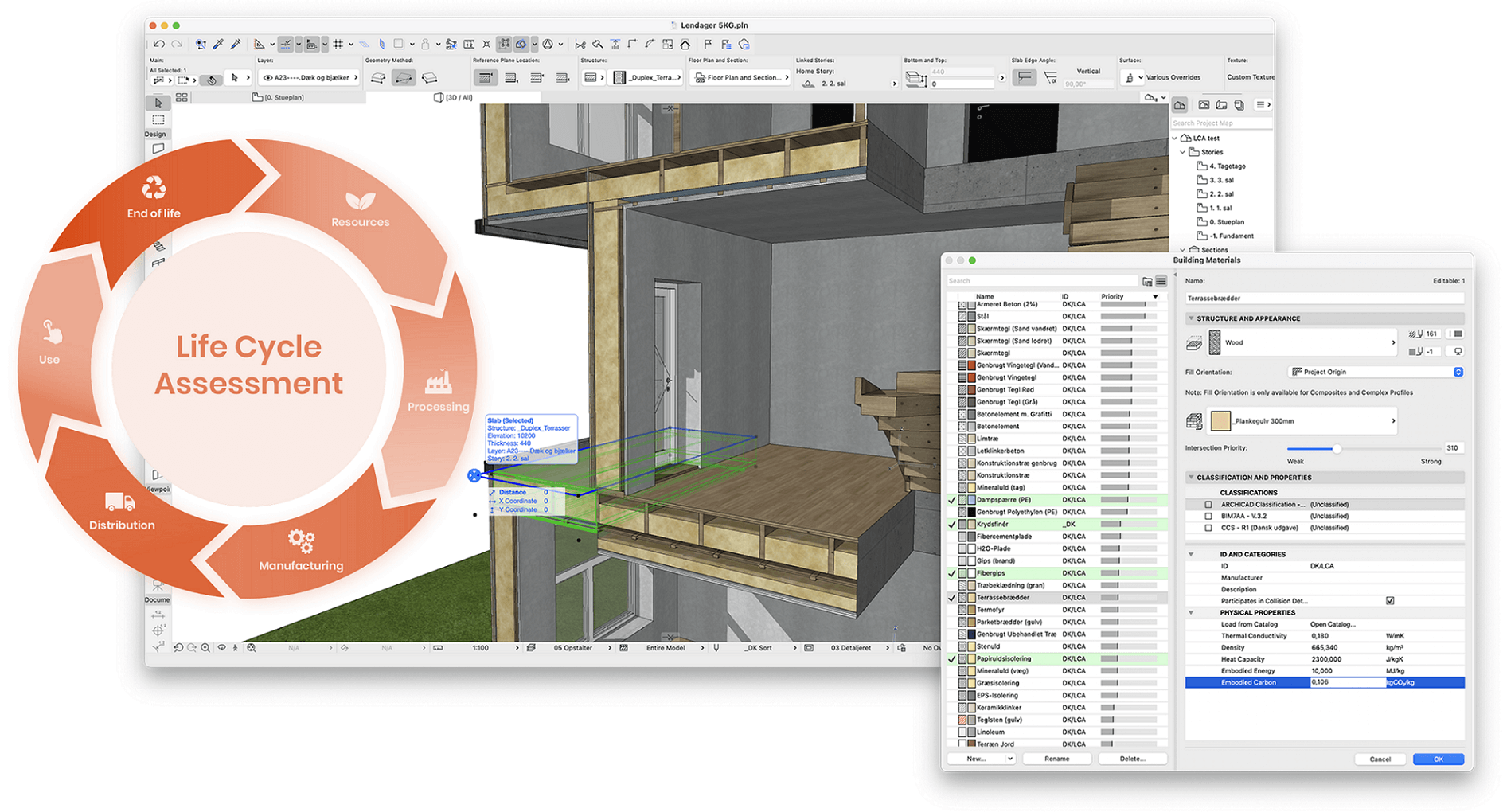Click the Marquee selection icon in Main section
1503x812 pixels.
click(182, 79)
